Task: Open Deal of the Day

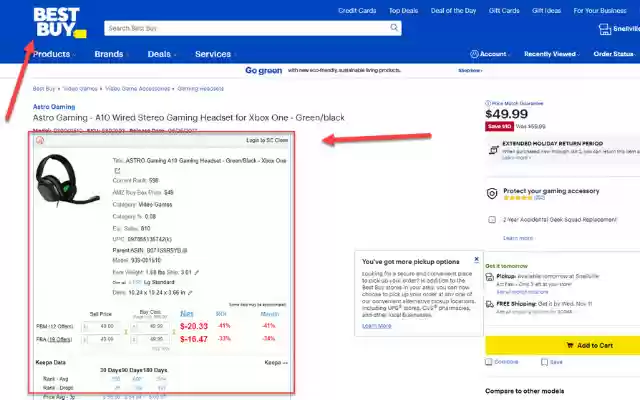Action: tap(453, 11)
